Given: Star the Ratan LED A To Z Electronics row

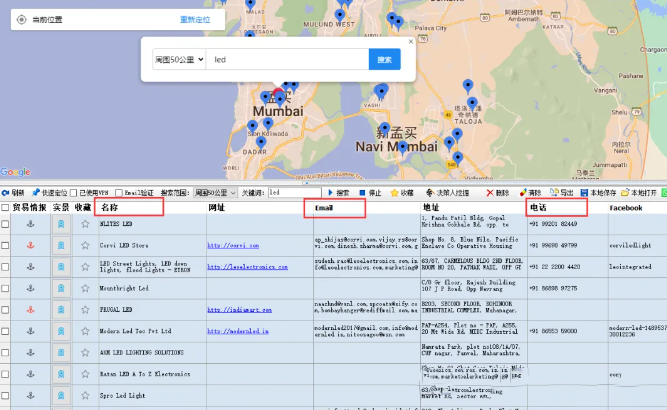Looking at the screenshot, I should point(86,374).
